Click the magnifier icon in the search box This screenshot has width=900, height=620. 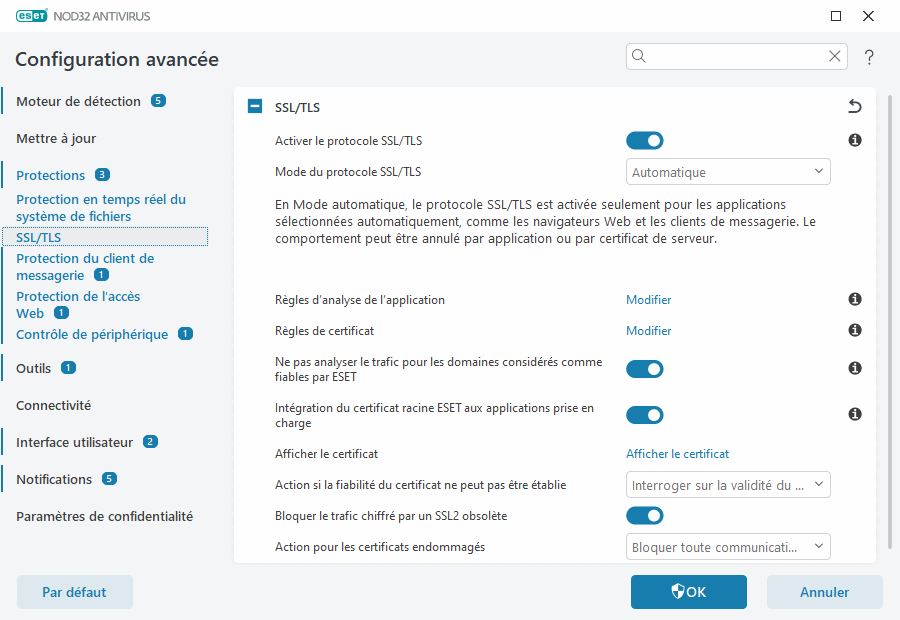[638, 56]
